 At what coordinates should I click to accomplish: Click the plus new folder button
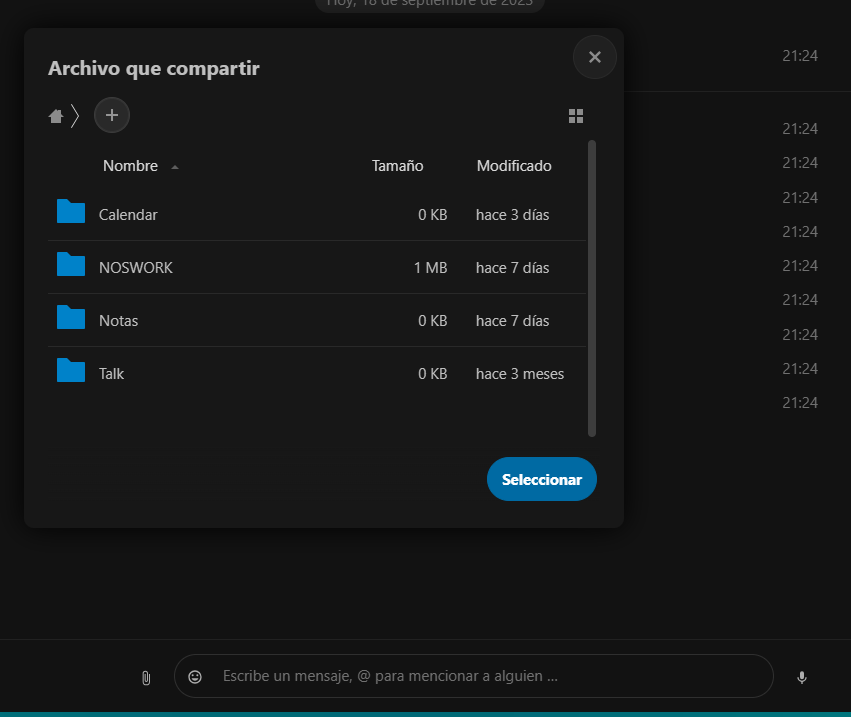pyautogui.click(x=112, y=115)
